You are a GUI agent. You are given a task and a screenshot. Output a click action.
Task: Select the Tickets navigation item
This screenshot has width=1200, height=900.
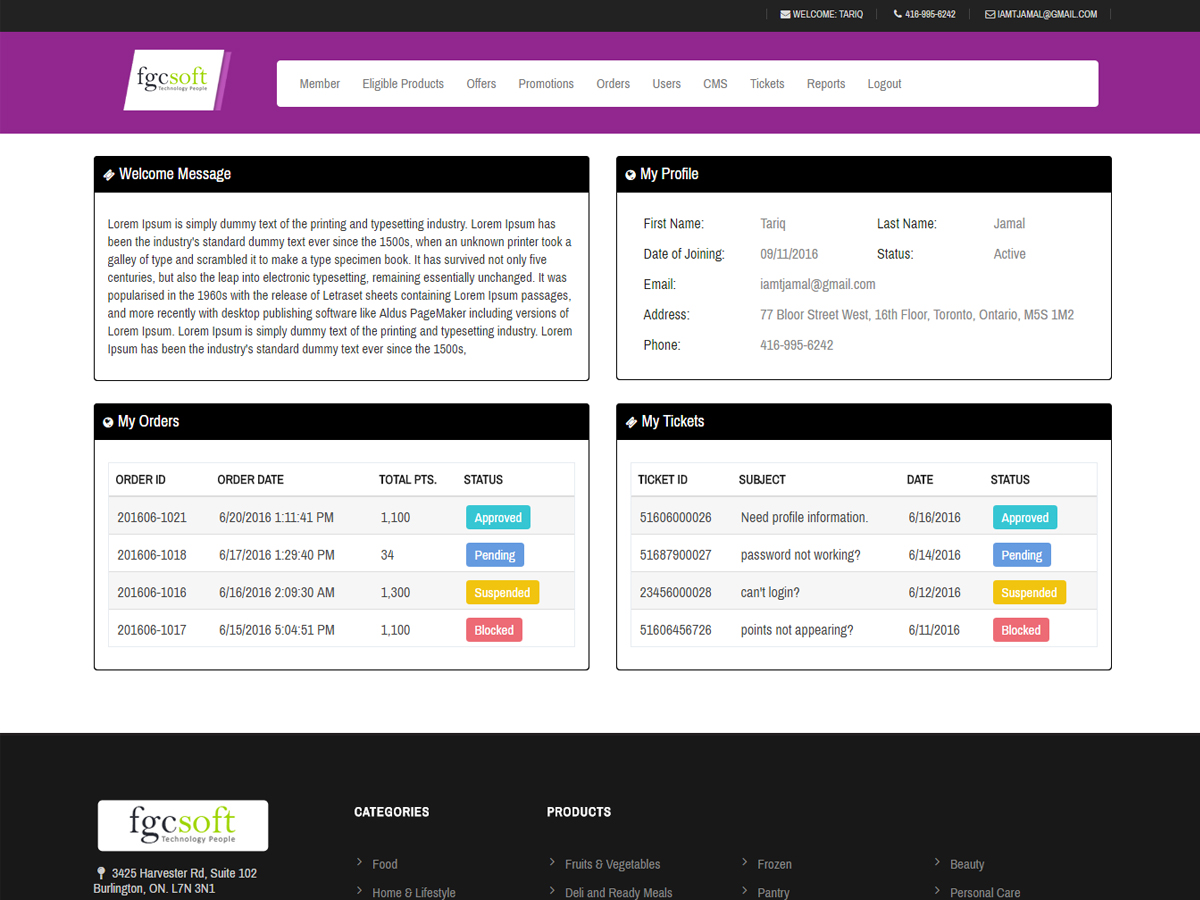coord(767,84)
